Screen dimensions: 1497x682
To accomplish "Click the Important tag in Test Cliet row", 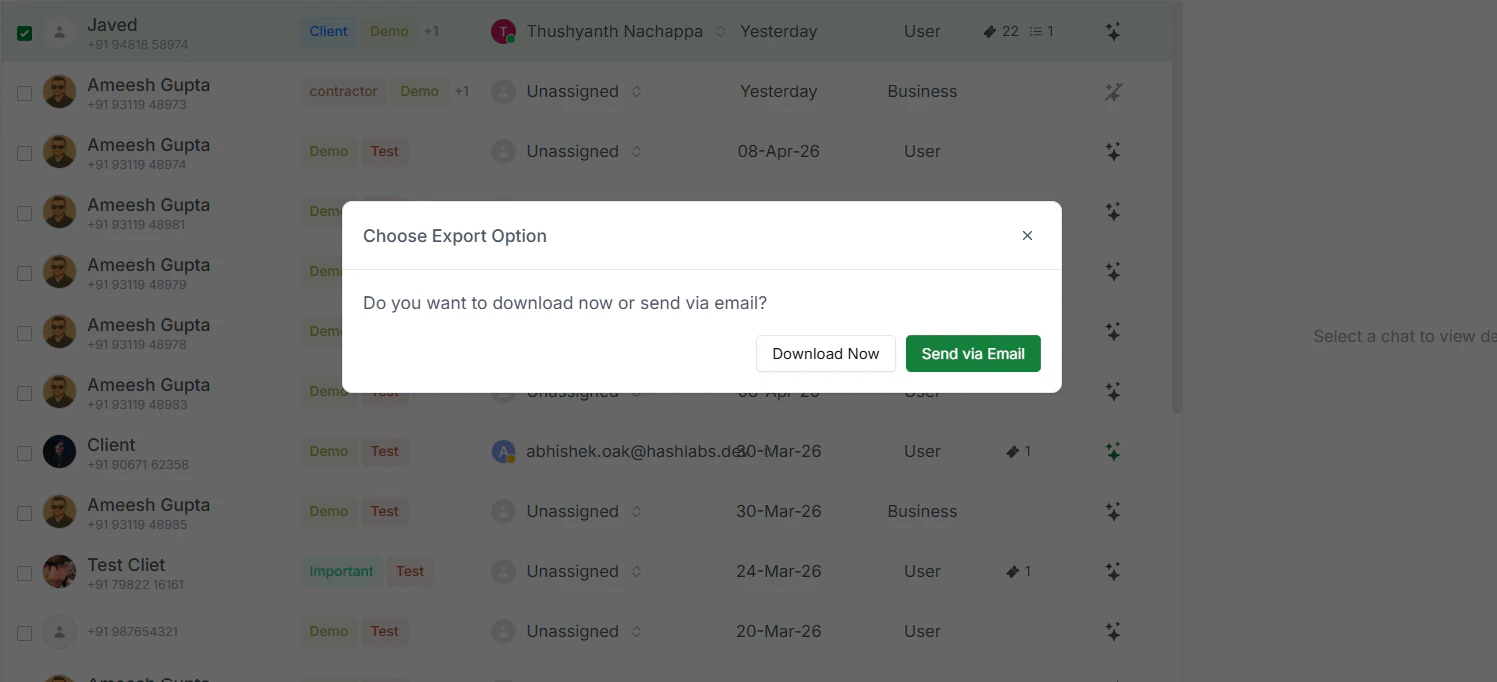I will tap(341, 571).
